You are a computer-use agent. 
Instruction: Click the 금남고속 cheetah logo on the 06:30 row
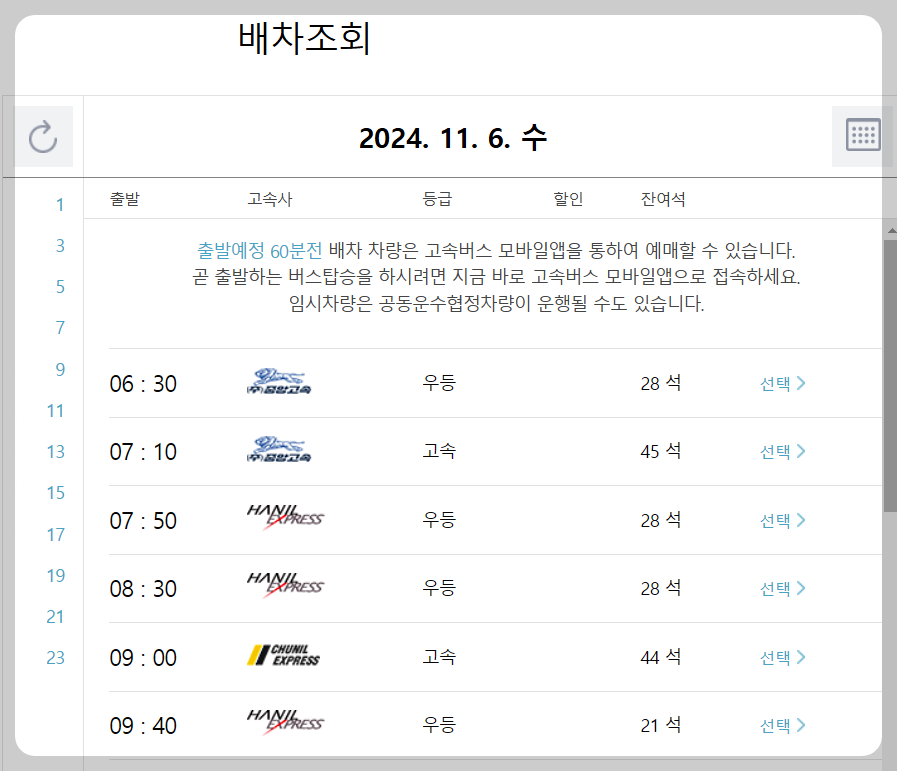280,382
